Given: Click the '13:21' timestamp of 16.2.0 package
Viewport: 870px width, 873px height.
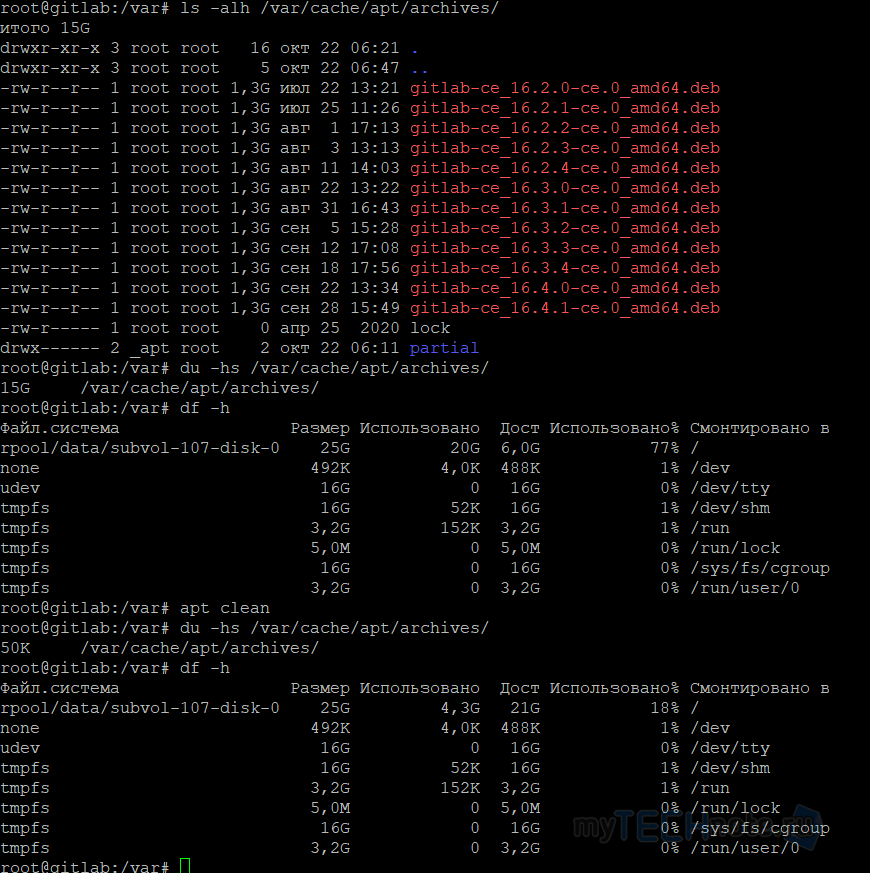Looking at the screenshot, I should (375, 88).
